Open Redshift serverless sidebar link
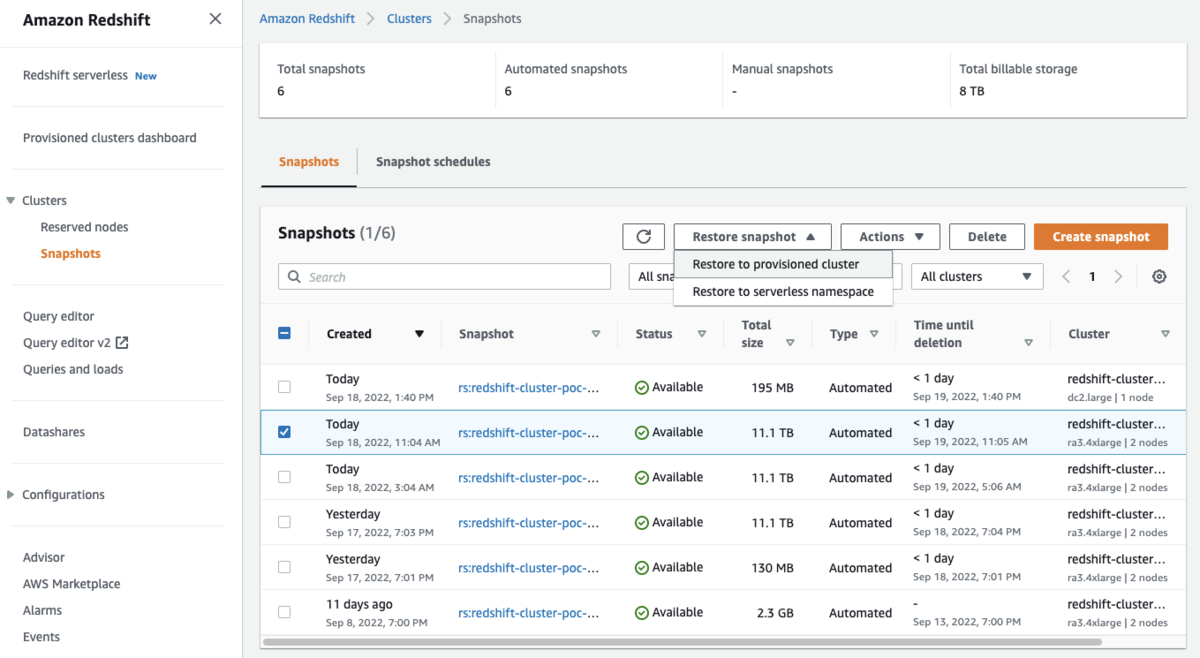The height and width of the screenshot is (658, 1200). (75, 75)
